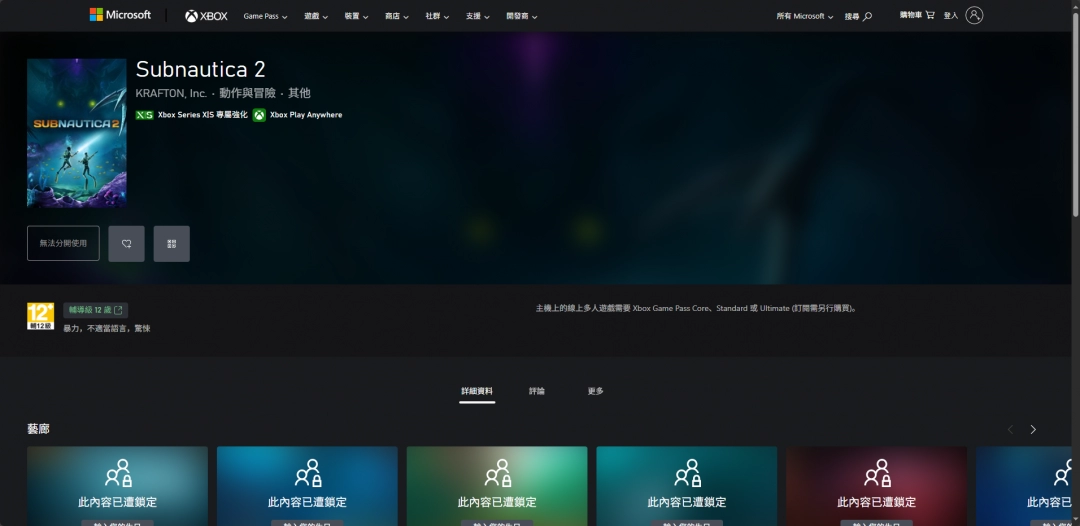Click the 登入 sign-in link
Screen dimensions: 1080x526
(951, 15)
